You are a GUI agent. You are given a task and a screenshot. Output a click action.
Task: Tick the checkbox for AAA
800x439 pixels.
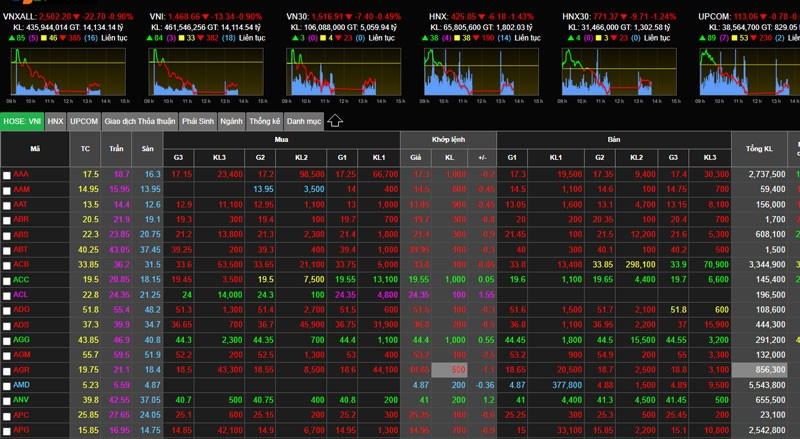click(7, 176)
